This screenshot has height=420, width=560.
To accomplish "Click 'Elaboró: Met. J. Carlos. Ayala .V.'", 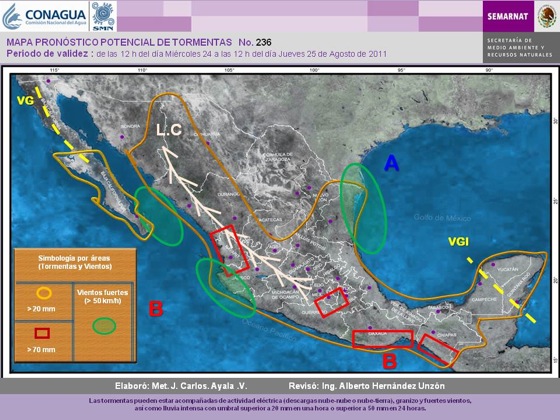I will coord(181,386).
